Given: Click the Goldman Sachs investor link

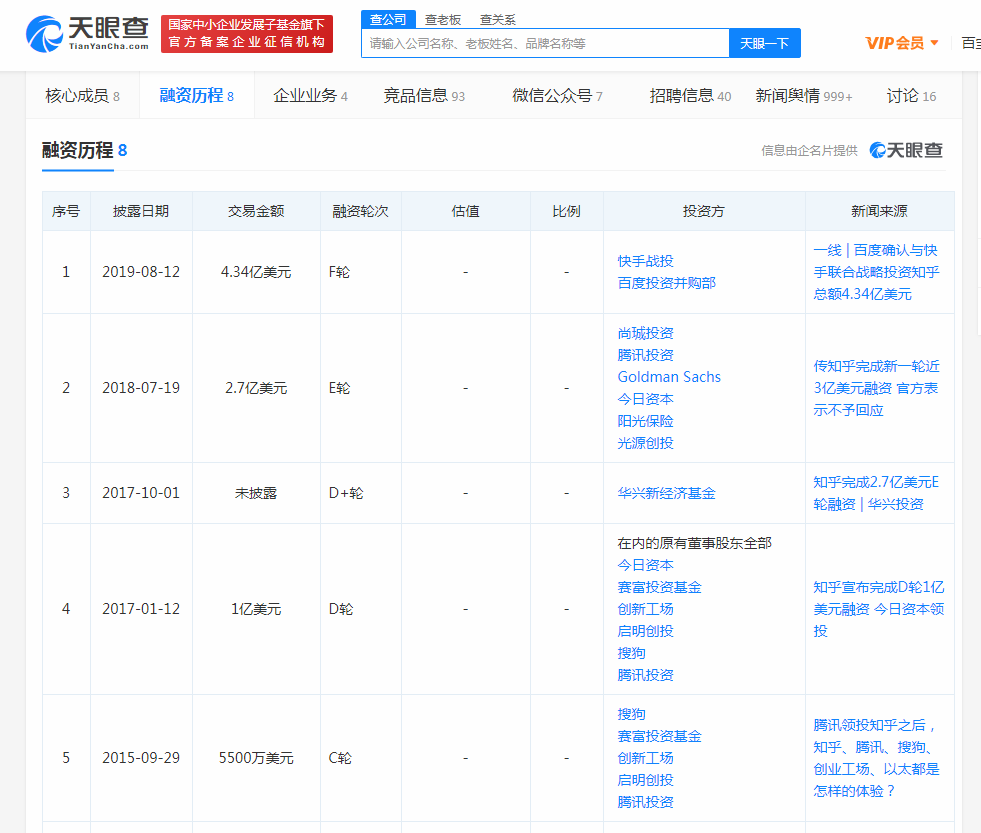Looking at the screenshot, I should pos(669,377).
